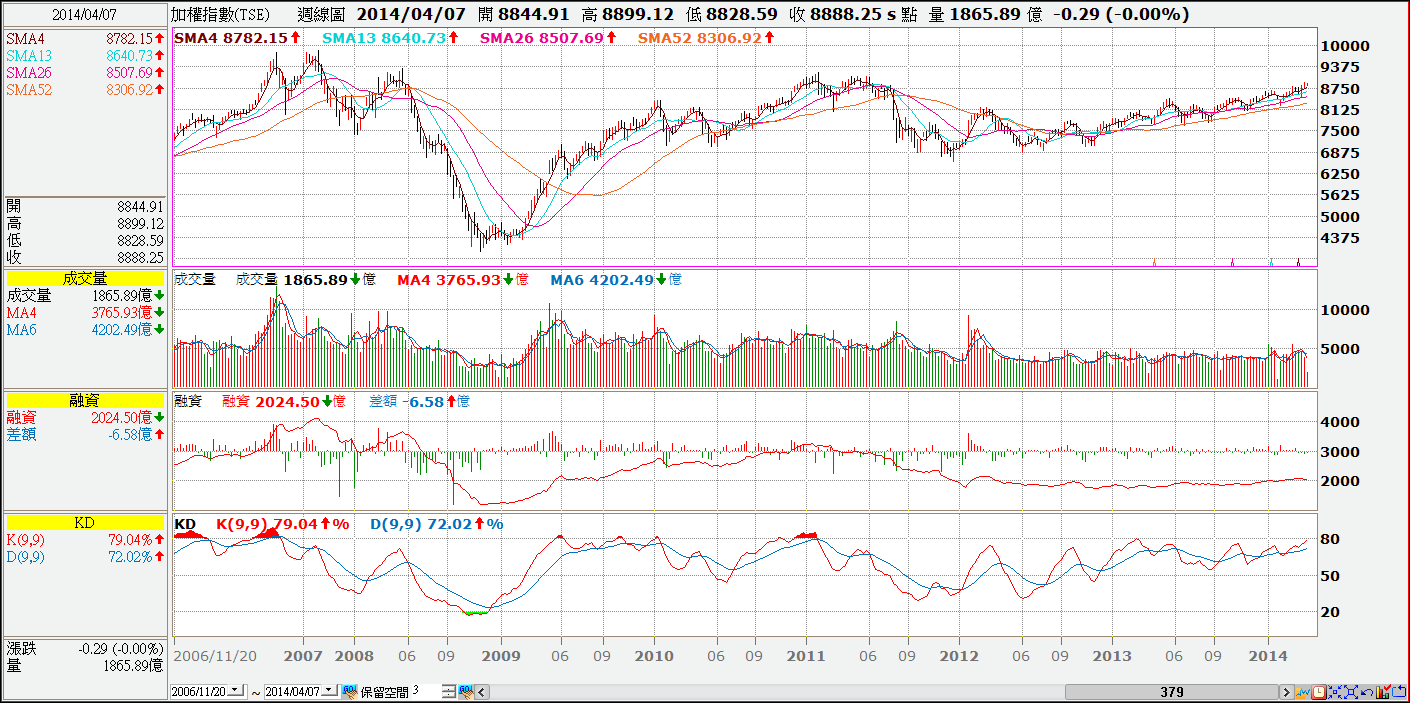The height and width of the screenshot is (703, 1410).
Task: Click the 2014/04/07 date header box
Action: tap(84, 14)
